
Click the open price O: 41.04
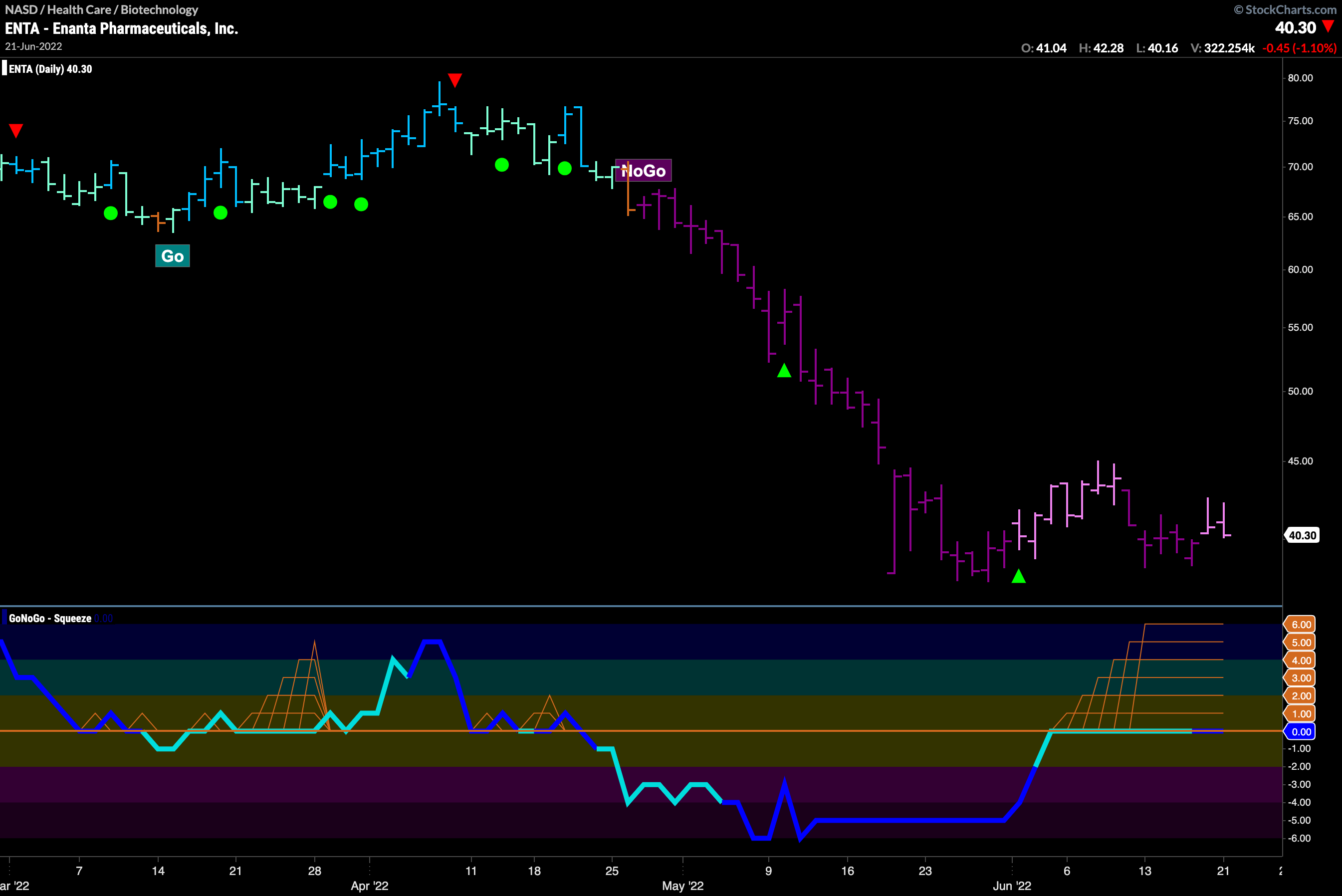click(x=1044, y=48)
